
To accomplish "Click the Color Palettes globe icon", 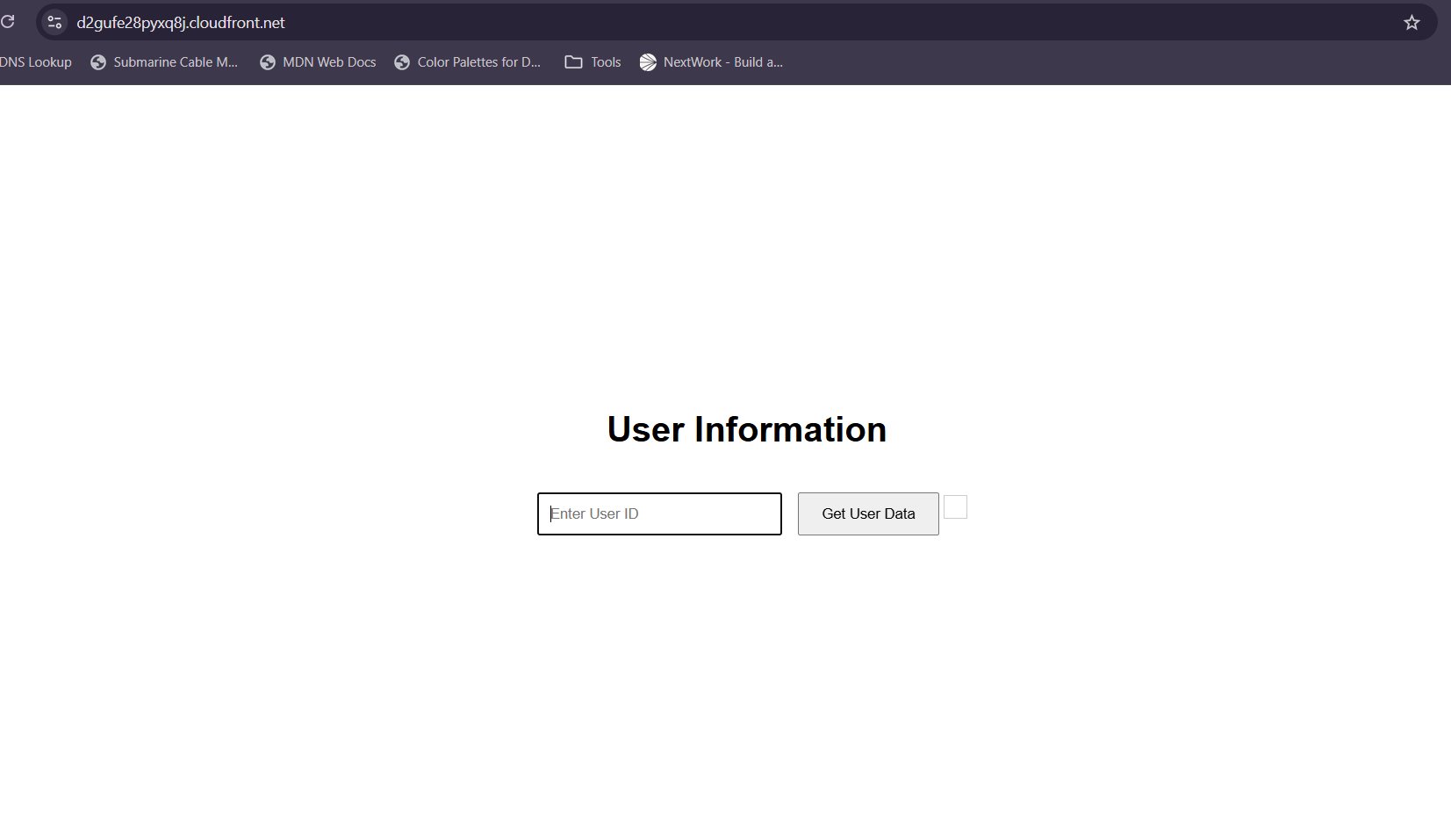I will tap(402, 62).
